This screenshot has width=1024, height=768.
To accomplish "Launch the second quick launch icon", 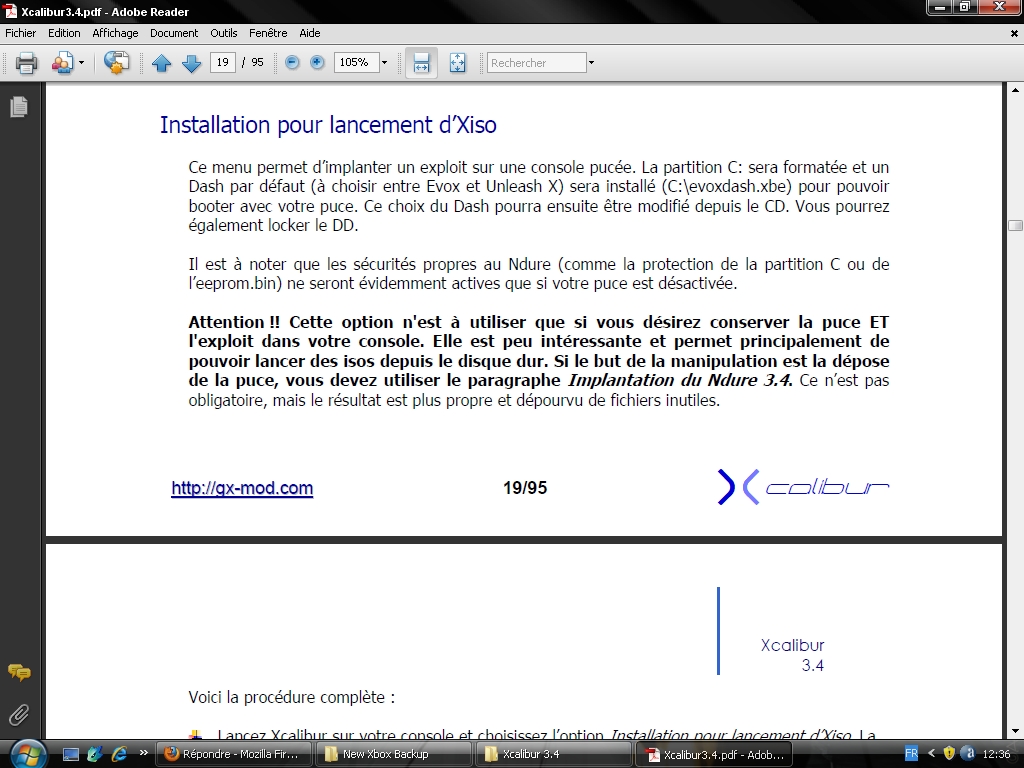I will pos(95,754).
